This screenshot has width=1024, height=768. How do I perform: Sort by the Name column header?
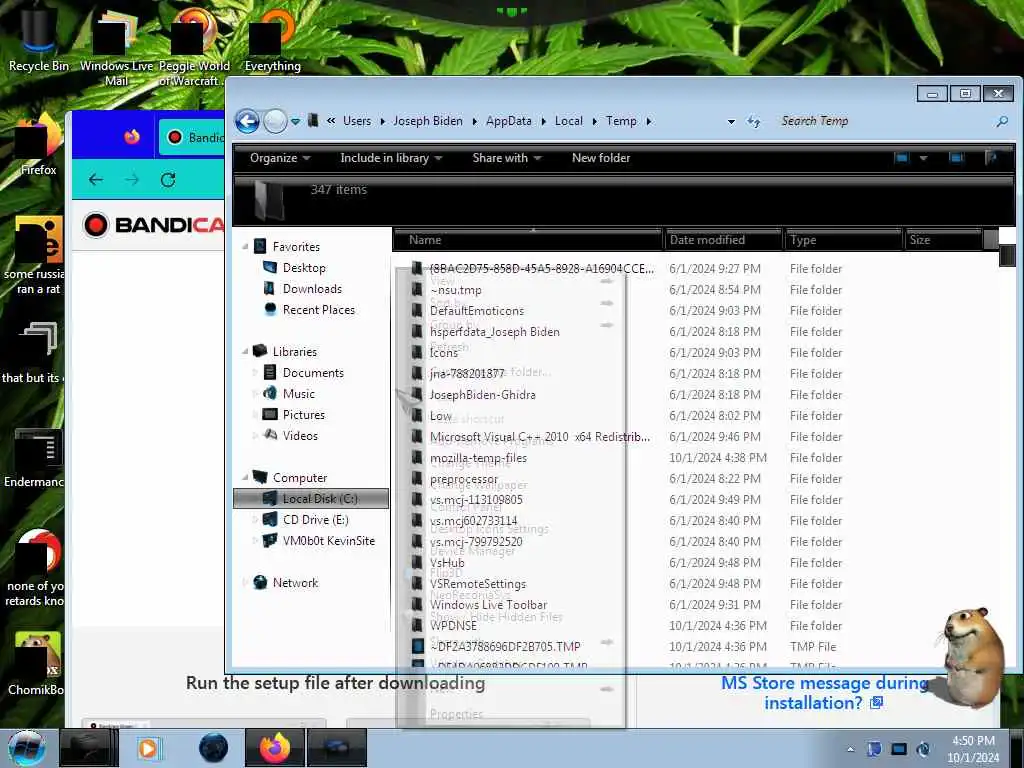(528, 240)
